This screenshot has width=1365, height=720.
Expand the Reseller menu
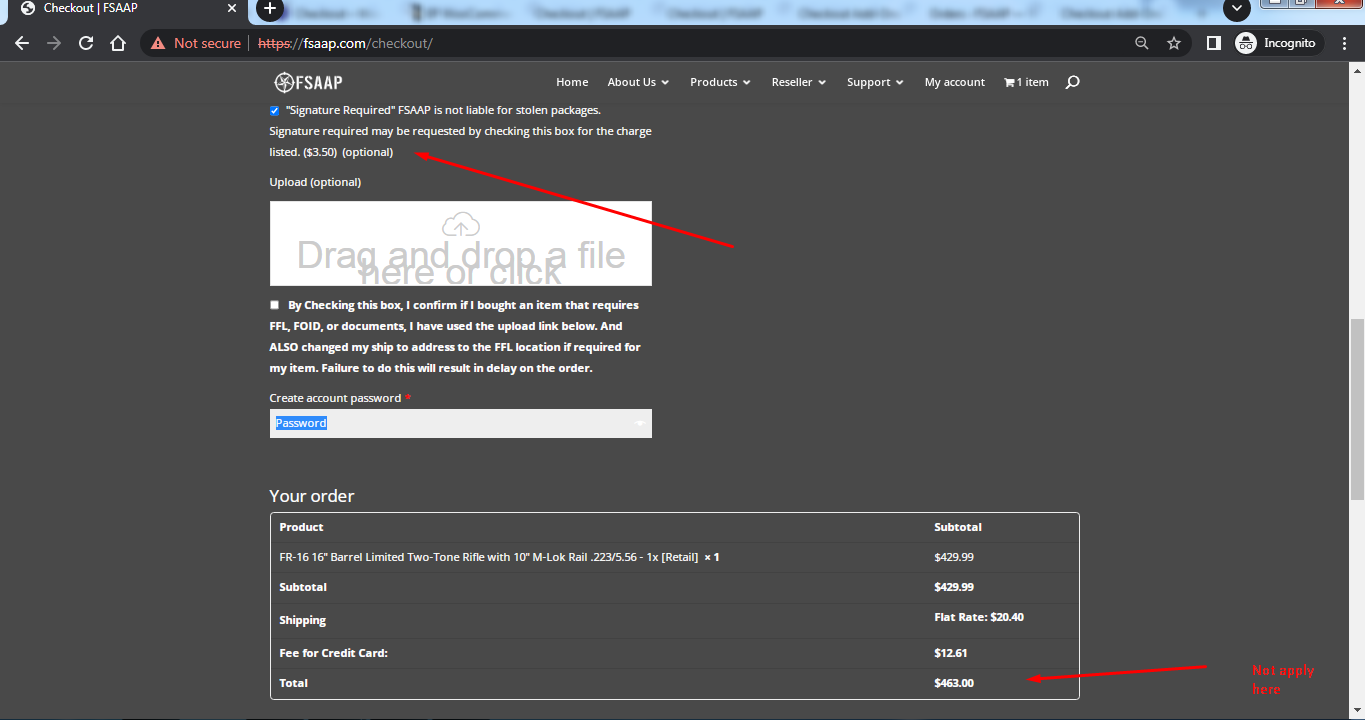(x=799, y=82)
